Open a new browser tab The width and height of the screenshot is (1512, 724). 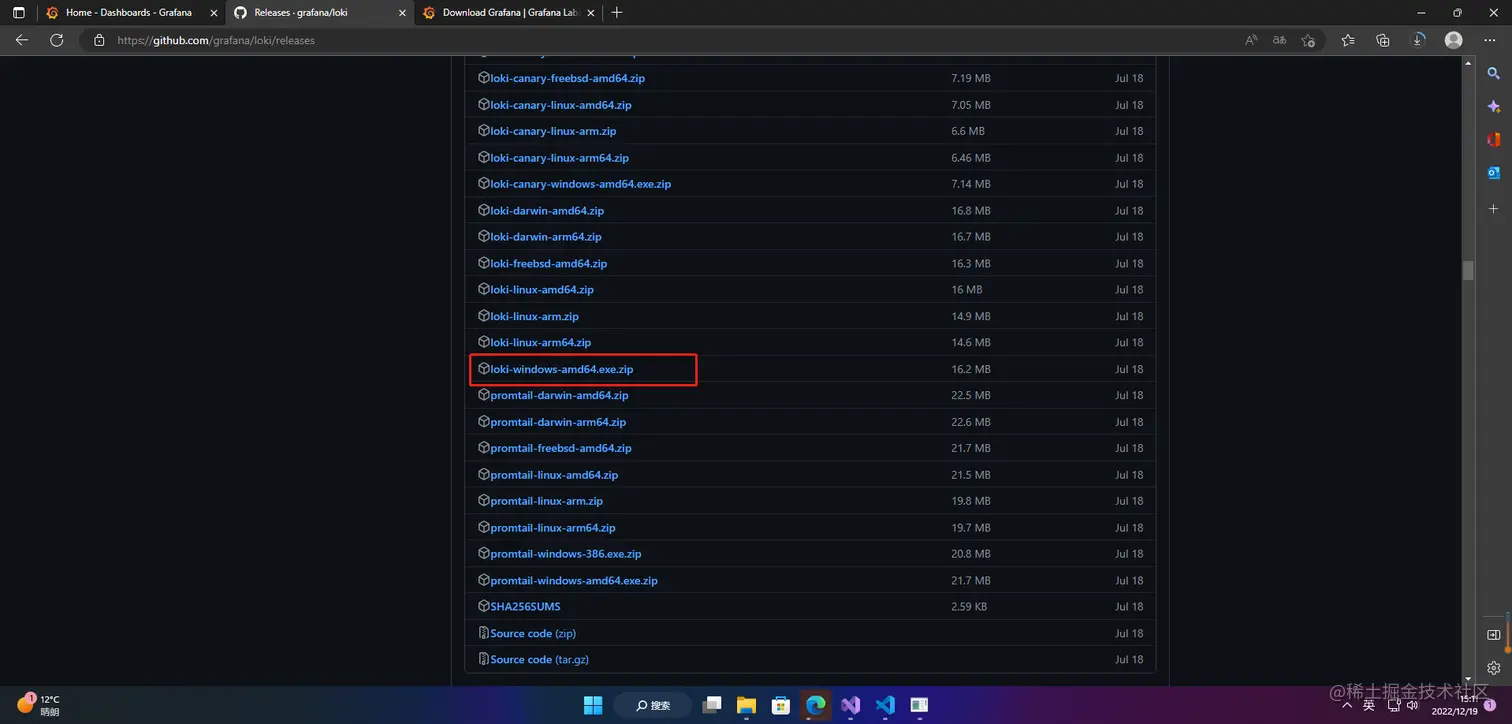point(617,13)
